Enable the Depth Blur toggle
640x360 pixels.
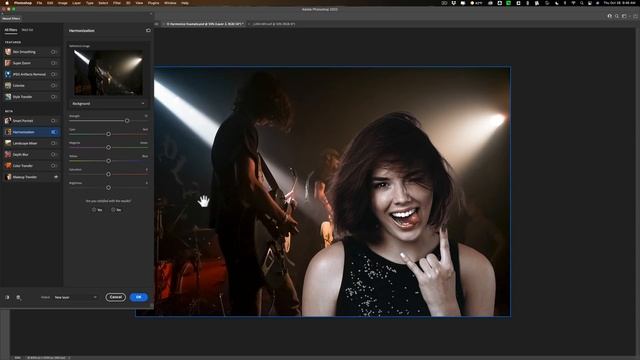point(53,154)
